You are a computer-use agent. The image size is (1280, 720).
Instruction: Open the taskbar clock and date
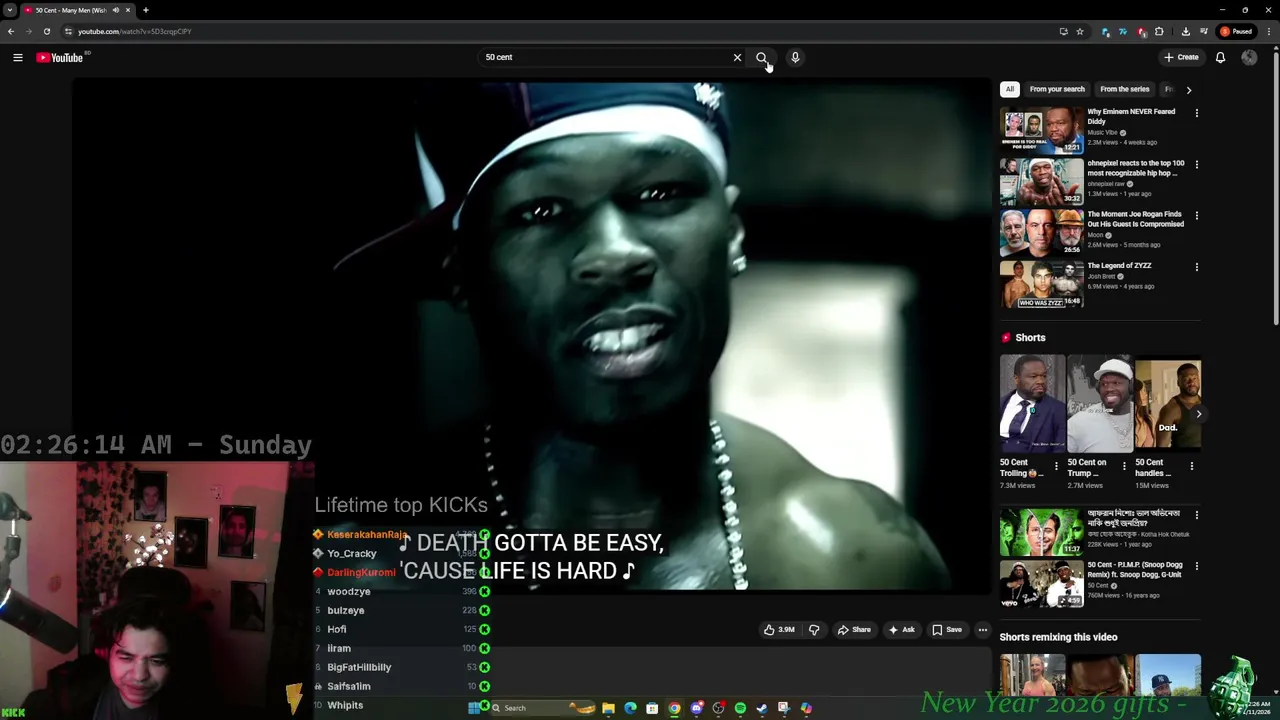[1259, 708]
